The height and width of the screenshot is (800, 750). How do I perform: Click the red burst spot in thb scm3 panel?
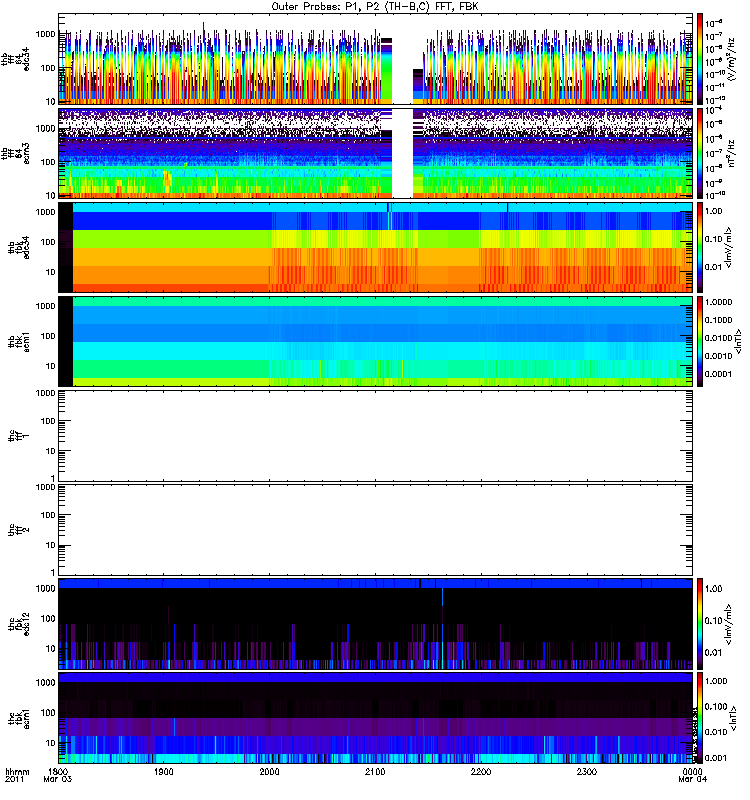[x=167, y=178]
